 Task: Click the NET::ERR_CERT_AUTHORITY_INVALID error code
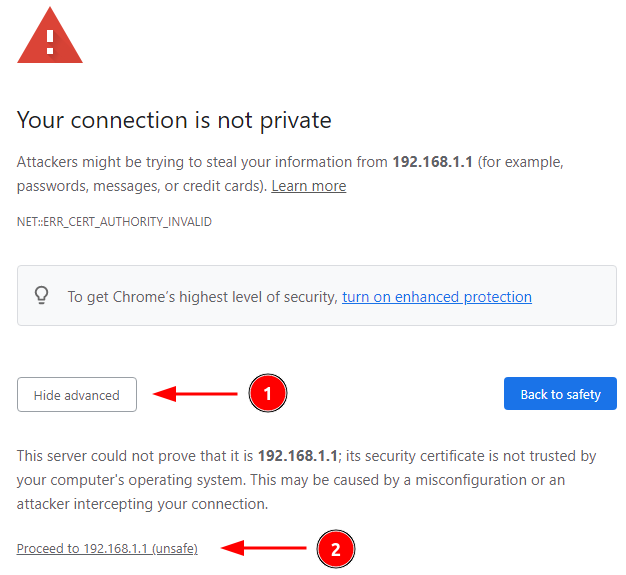[x=114, y=221]
